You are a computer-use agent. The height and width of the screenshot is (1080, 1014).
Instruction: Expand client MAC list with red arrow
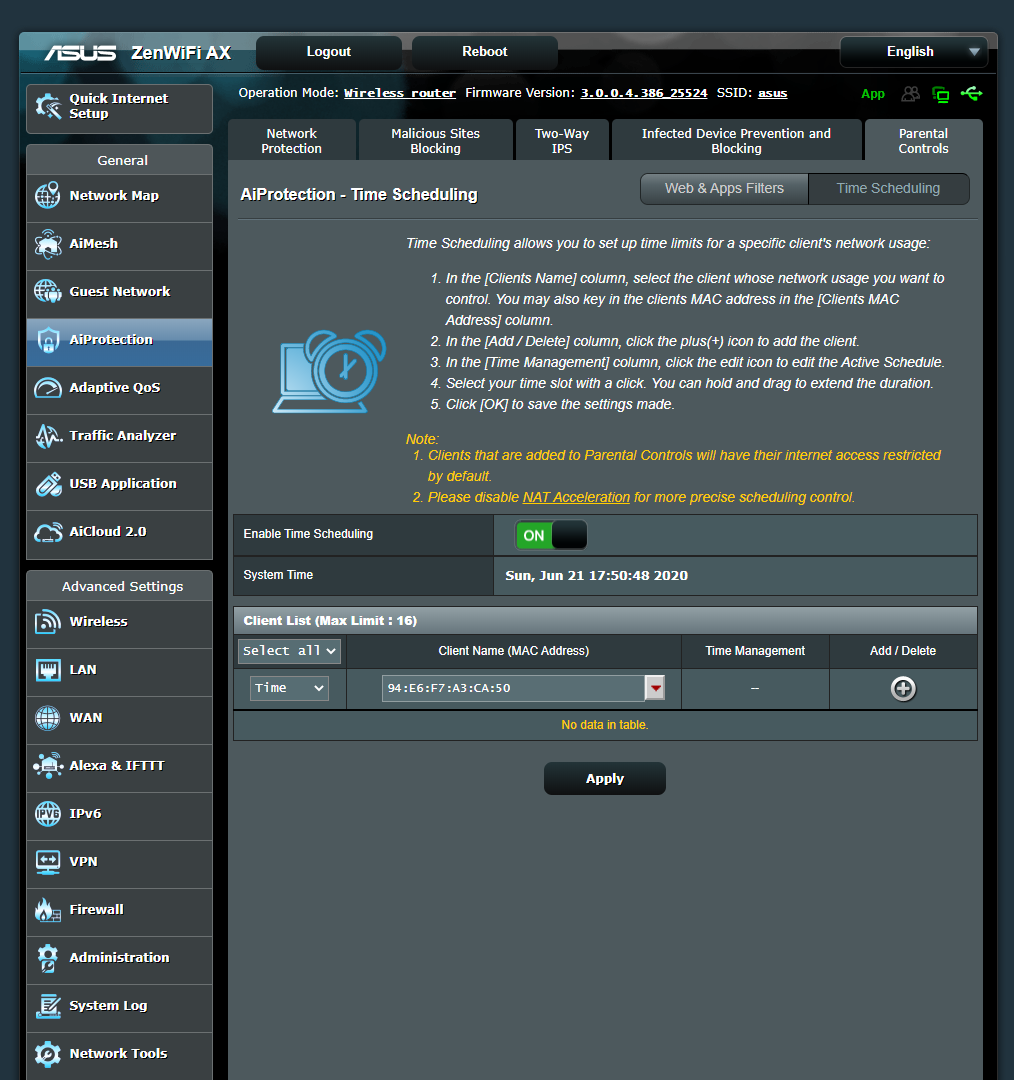click(655, 688)
